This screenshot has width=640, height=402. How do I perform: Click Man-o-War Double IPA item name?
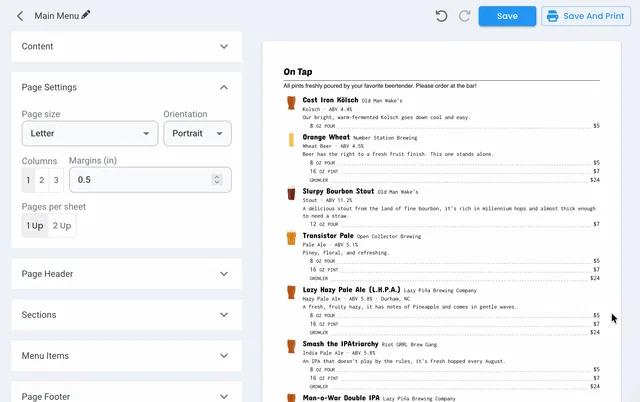click(x=341, y=398)
